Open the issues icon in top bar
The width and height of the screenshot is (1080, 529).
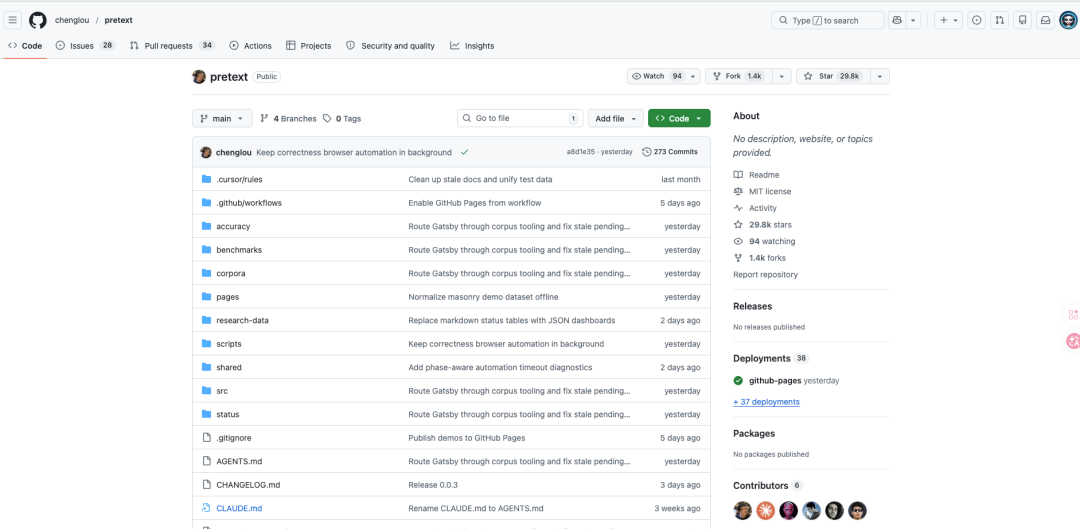point(977,20)
